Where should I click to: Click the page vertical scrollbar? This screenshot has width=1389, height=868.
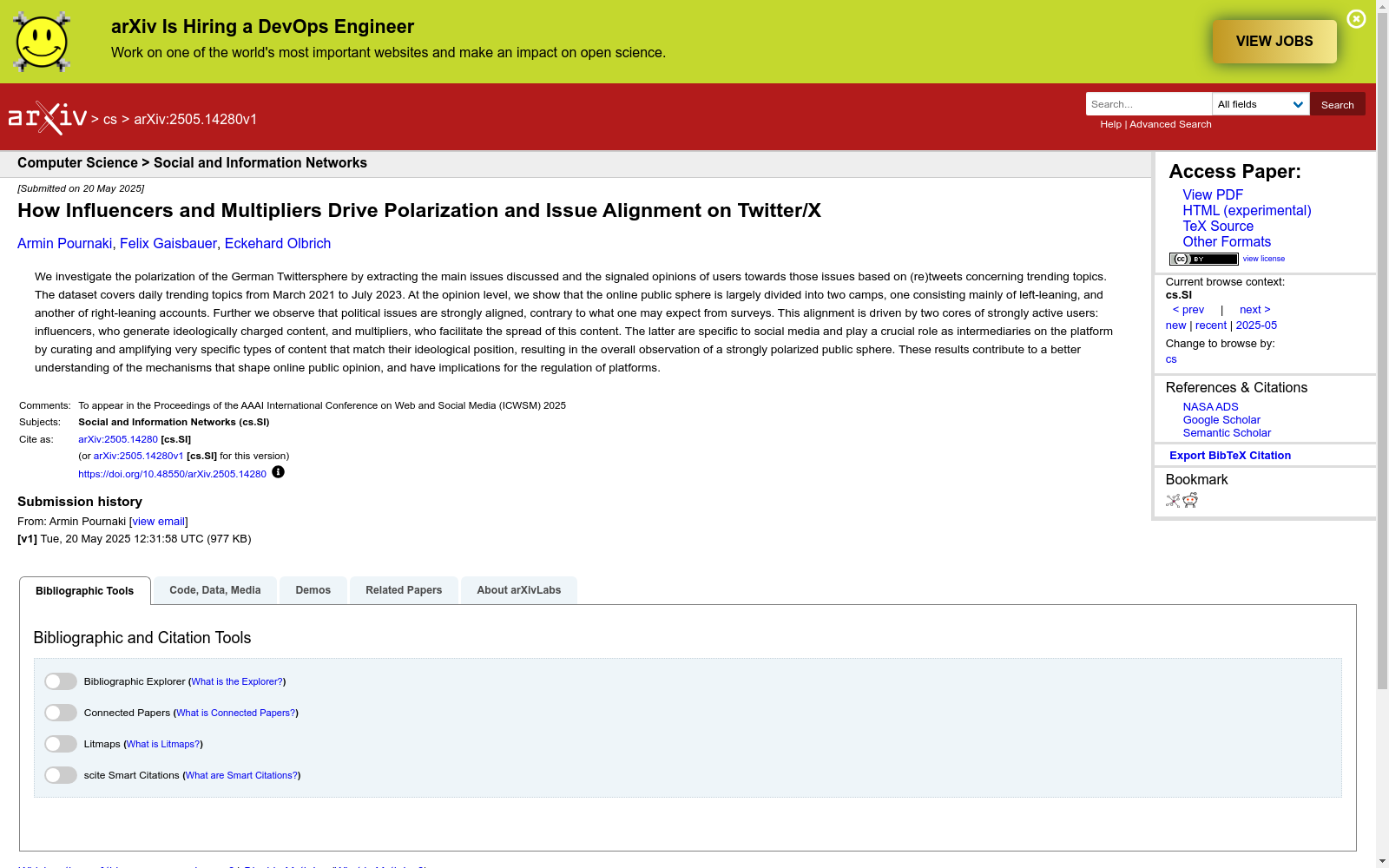1382,352
